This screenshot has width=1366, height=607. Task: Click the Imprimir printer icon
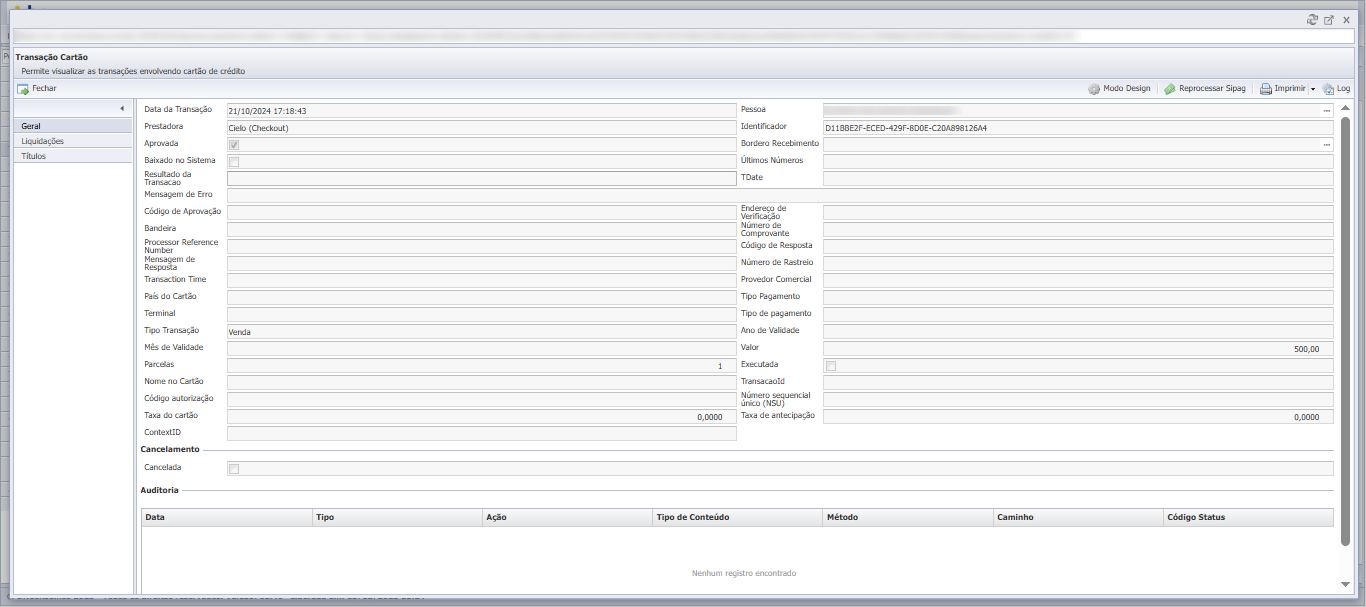point(1265,89)
